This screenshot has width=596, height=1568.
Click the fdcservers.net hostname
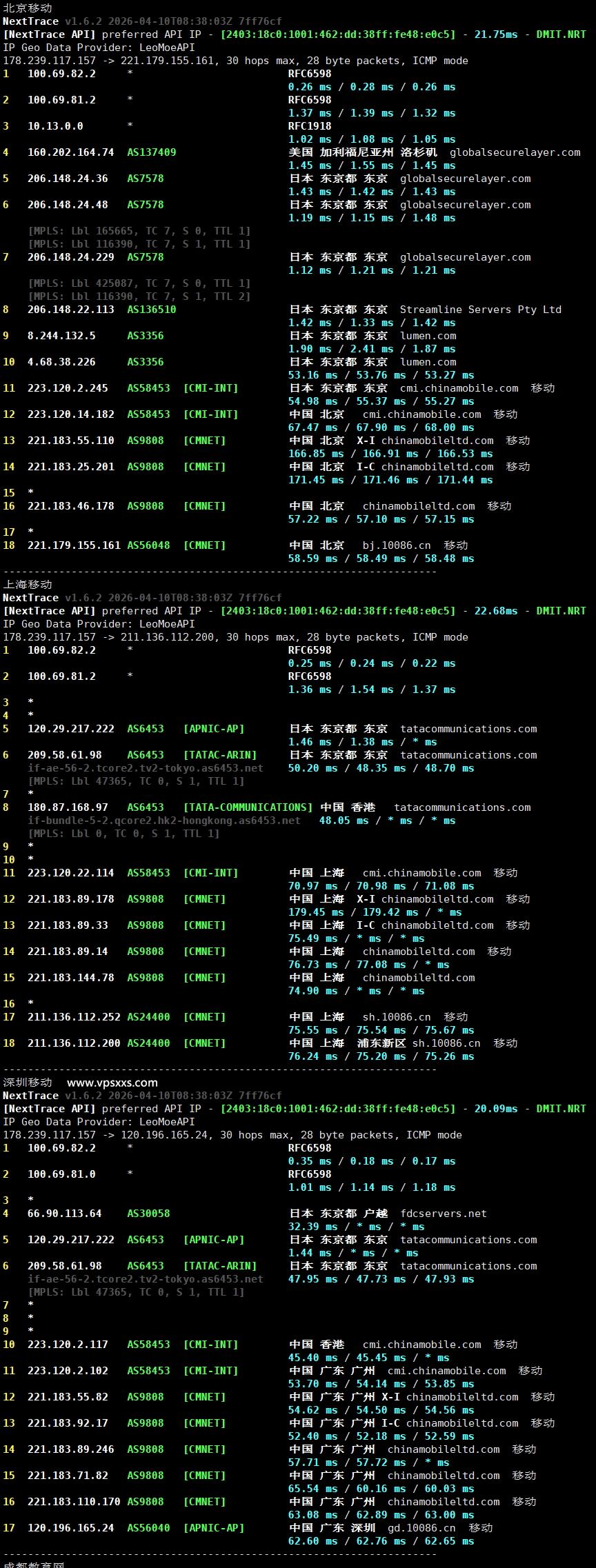444,1214
